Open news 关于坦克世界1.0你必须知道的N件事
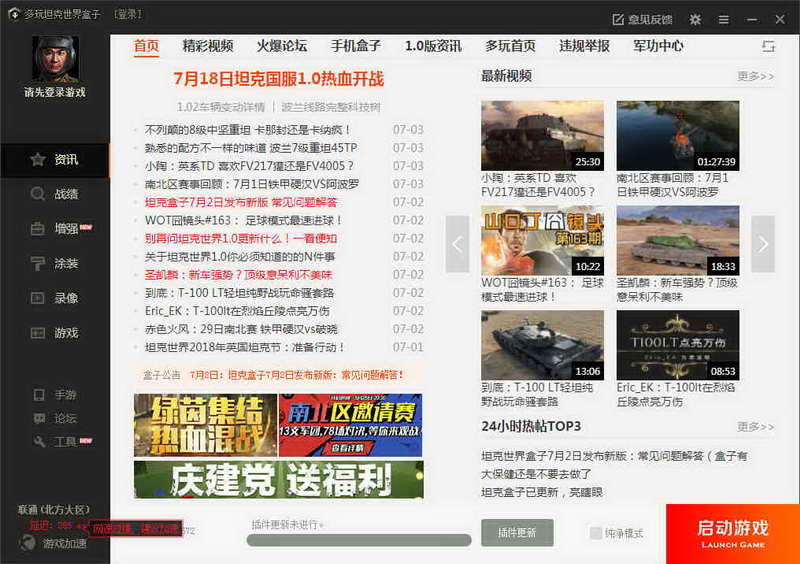 (240, 257)
